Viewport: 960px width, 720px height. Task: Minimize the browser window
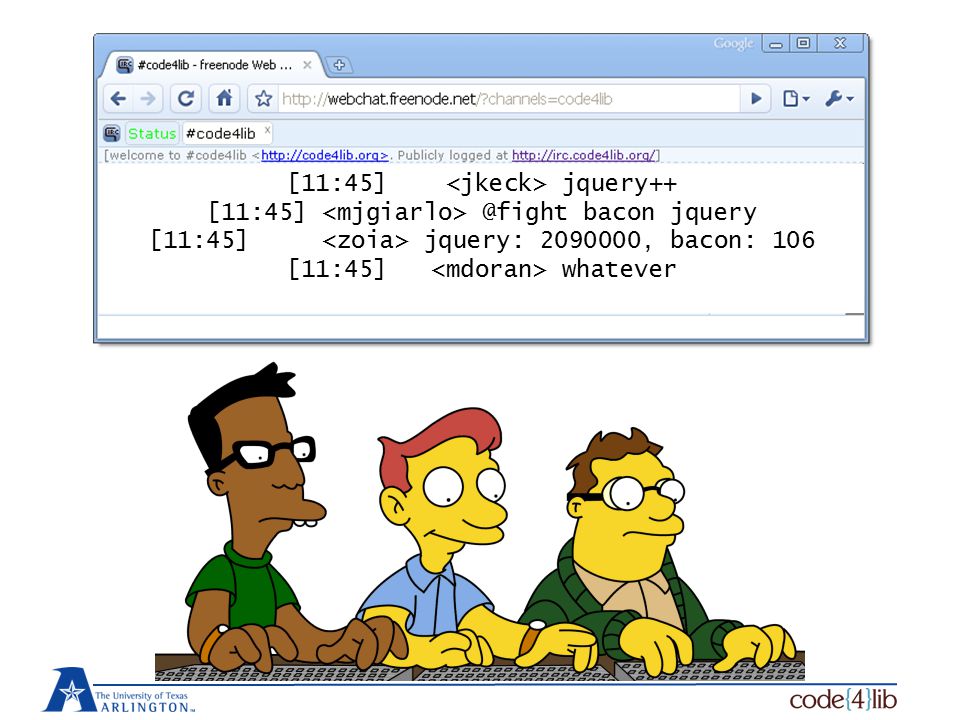[775, 43]
